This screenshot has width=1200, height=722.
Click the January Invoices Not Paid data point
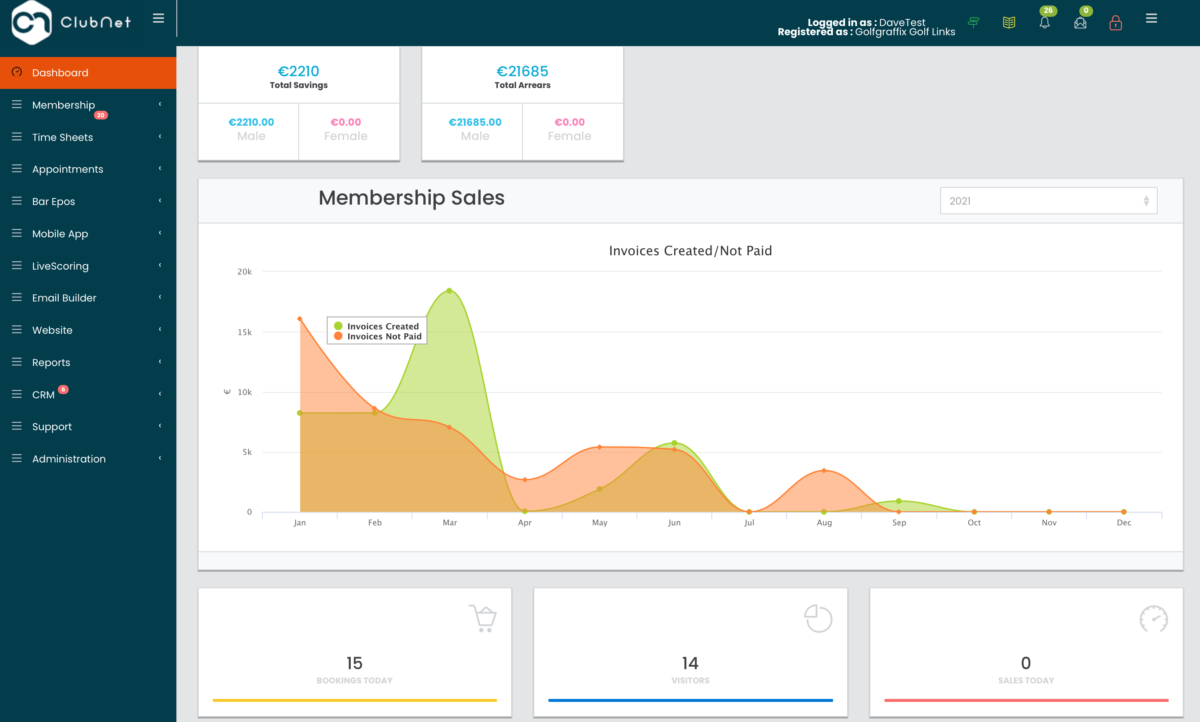[x=300, y=319]
